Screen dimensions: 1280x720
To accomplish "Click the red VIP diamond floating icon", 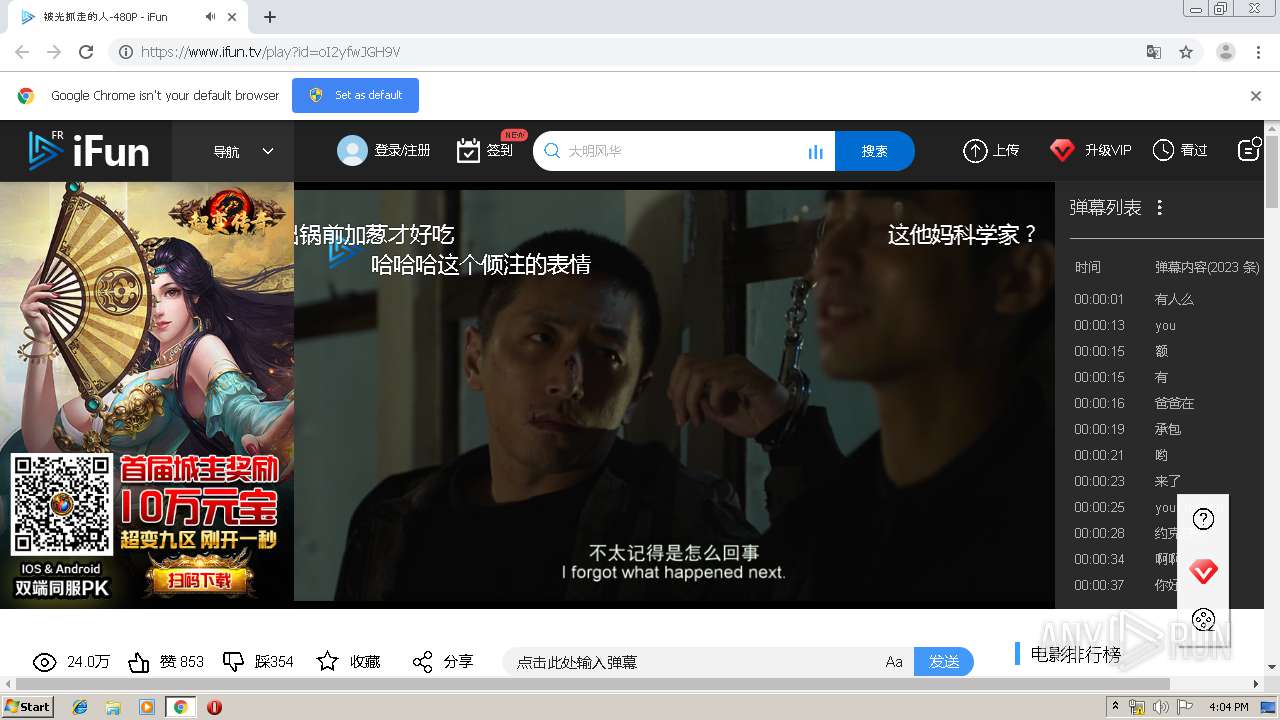I will [1203, 572].
